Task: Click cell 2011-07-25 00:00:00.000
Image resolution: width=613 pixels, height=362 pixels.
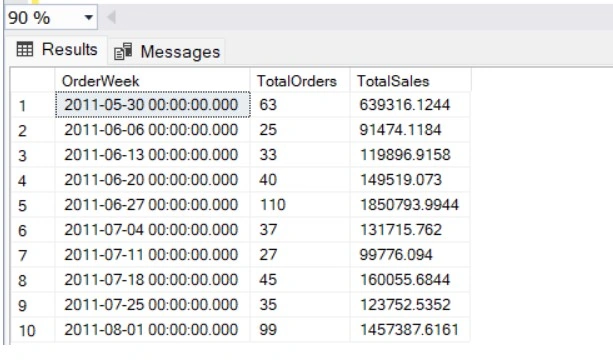Action: [x=152, y=305]
